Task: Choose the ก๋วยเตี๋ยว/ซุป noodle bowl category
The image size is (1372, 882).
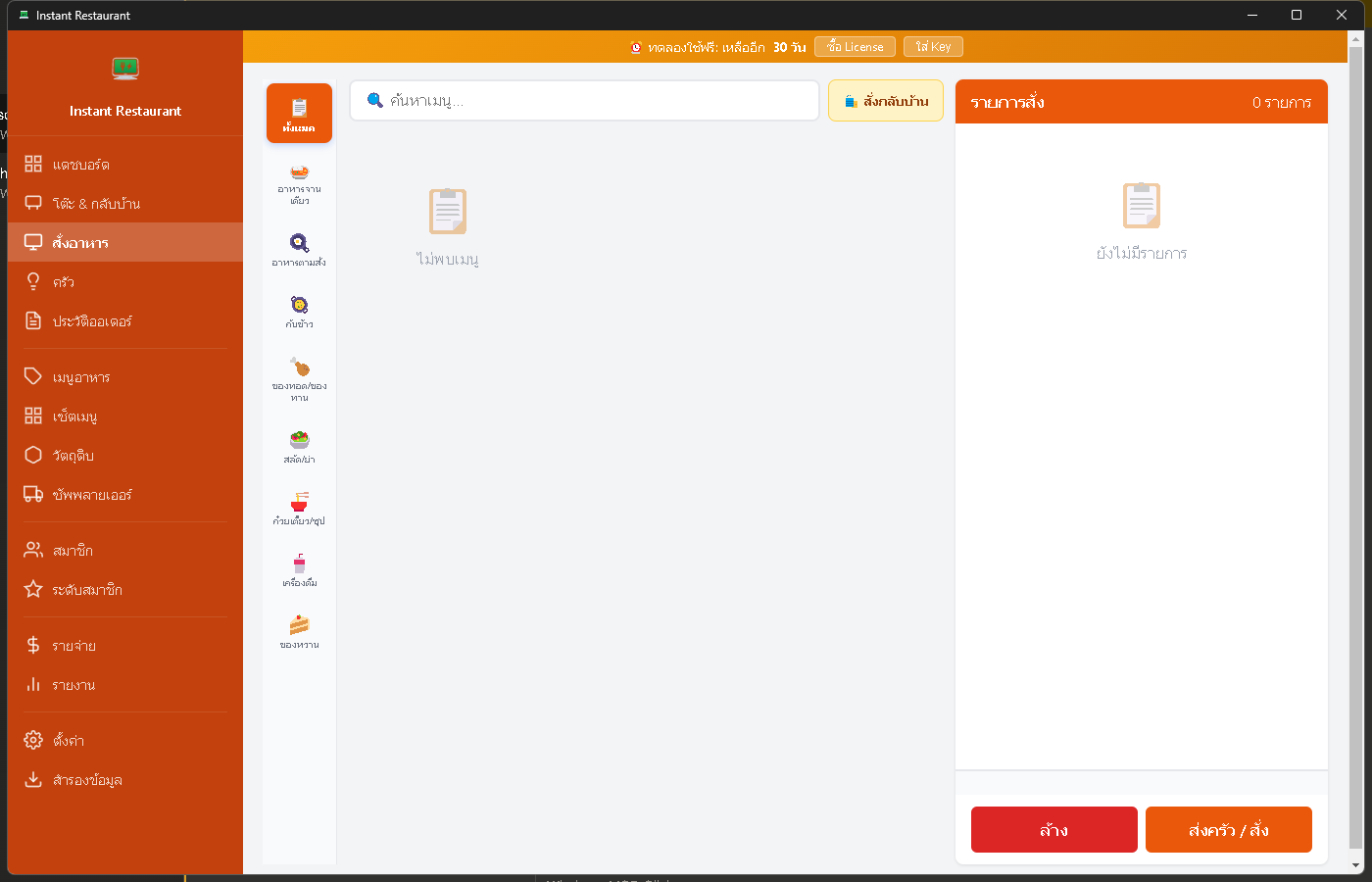Action: coord(299,508)
